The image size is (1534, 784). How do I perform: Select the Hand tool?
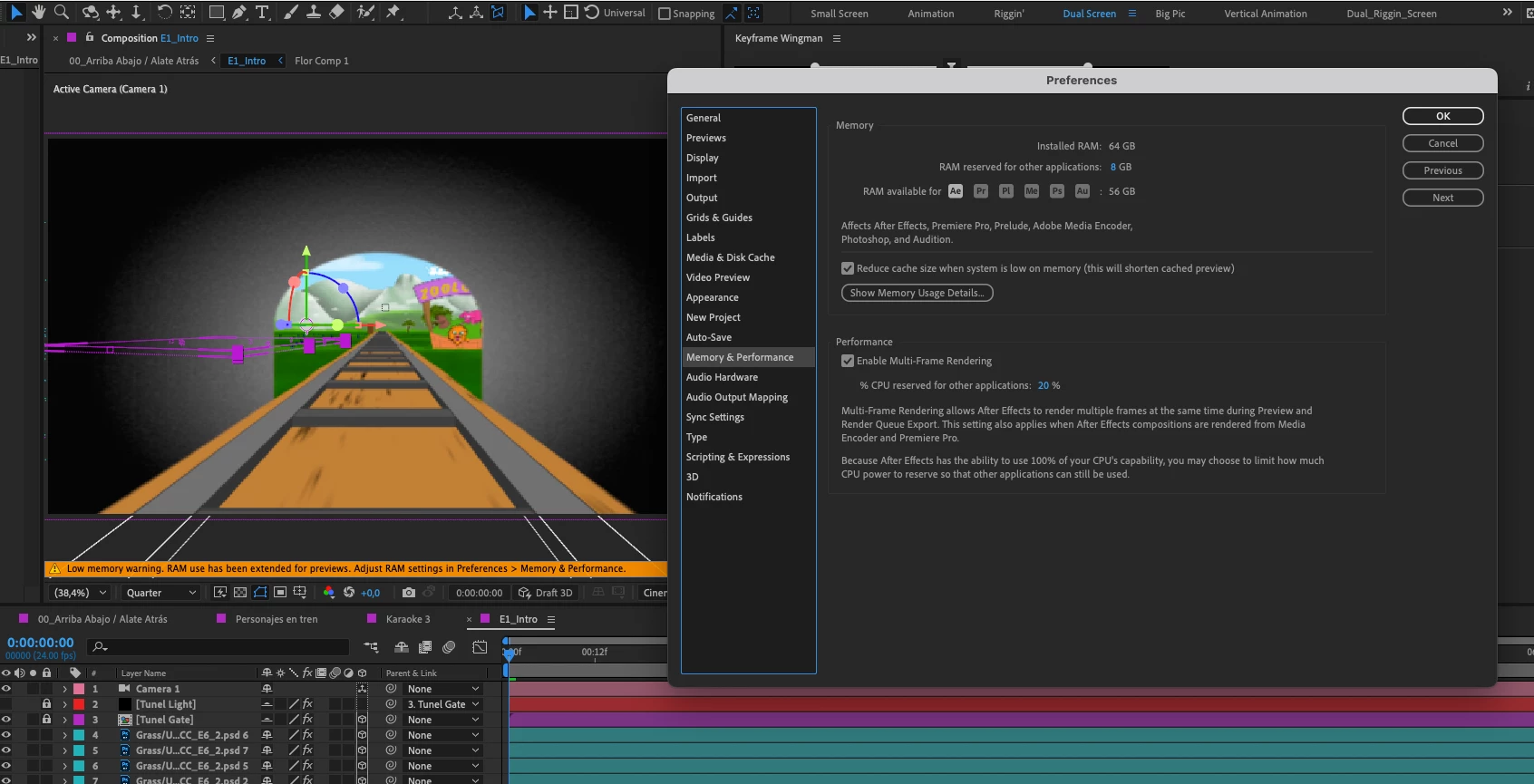38,12
